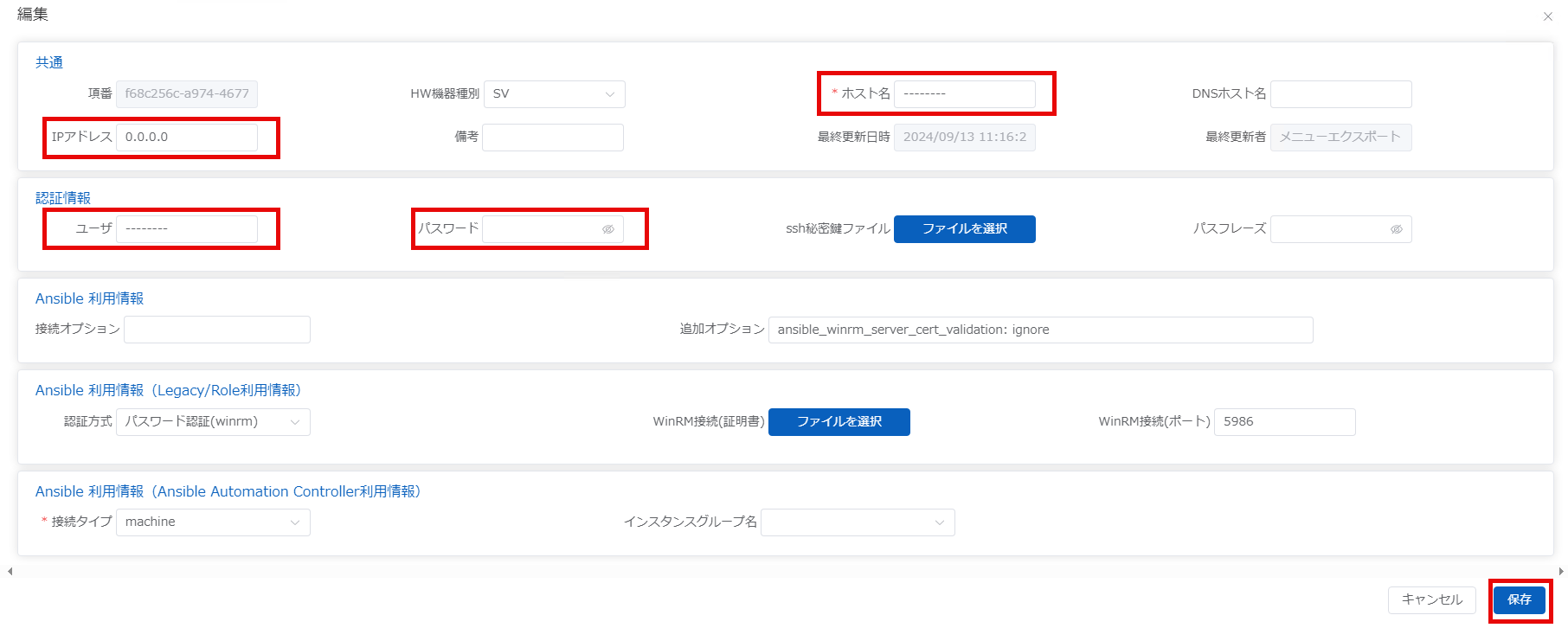Close the edit dialog with X icon
The image size is (1568, 628).
point(1547,16)
